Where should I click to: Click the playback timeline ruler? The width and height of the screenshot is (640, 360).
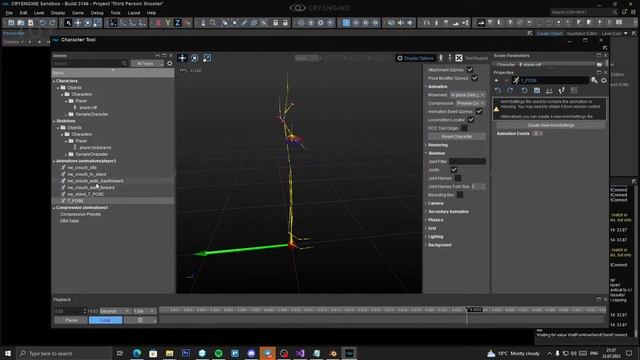pyautogui.click(x=382, y=310)
